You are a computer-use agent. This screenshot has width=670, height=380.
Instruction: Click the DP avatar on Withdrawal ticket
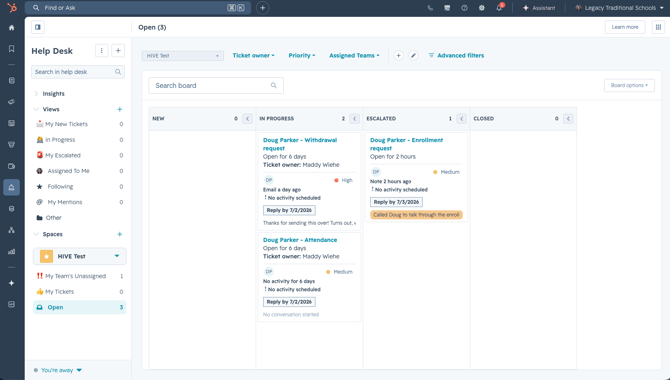[269, 180]
